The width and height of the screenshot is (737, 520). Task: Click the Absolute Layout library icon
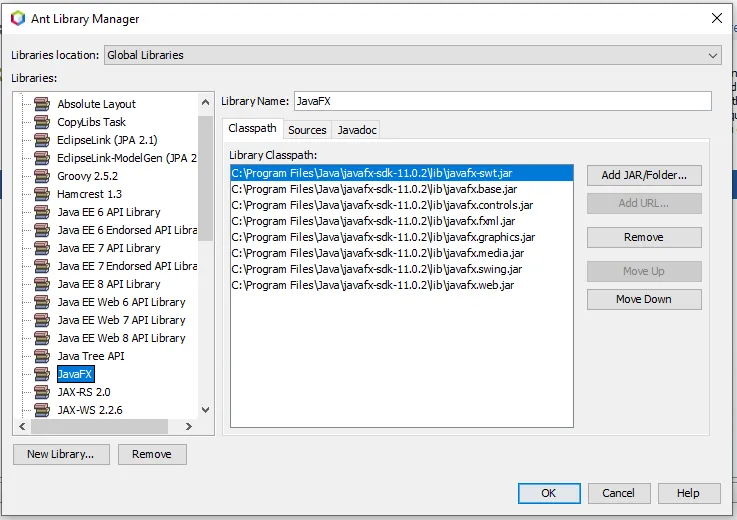pos(42,104)
